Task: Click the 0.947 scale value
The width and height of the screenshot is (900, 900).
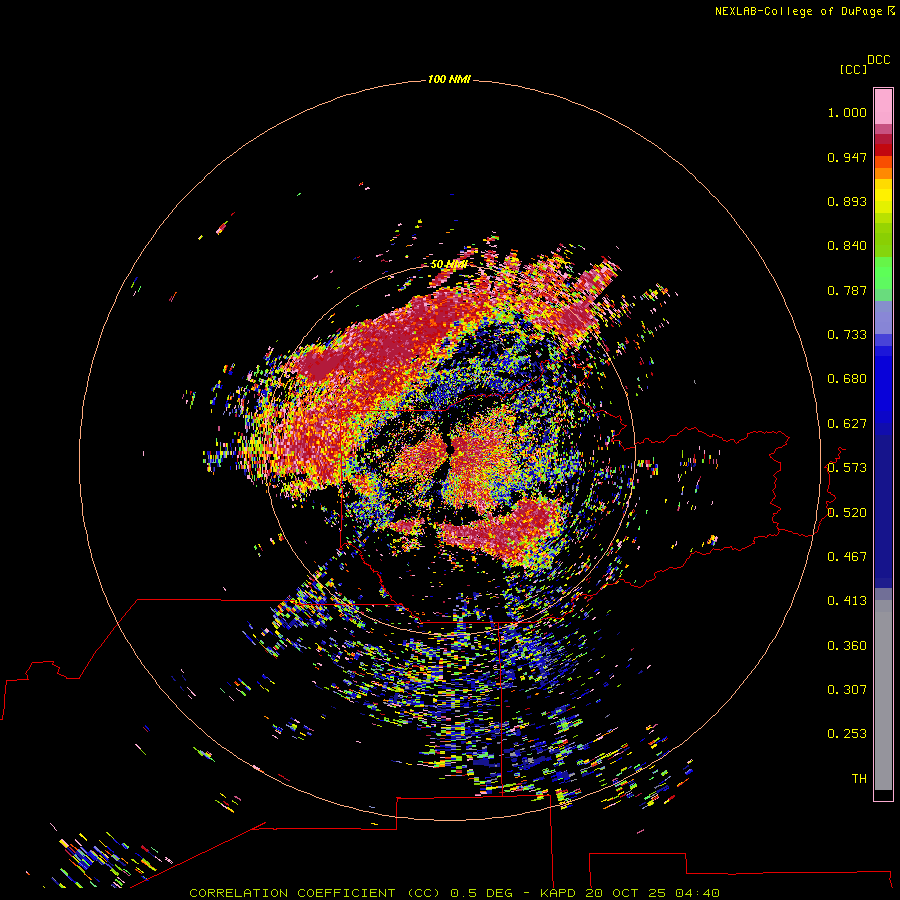Action: click(x=847, y=157)
